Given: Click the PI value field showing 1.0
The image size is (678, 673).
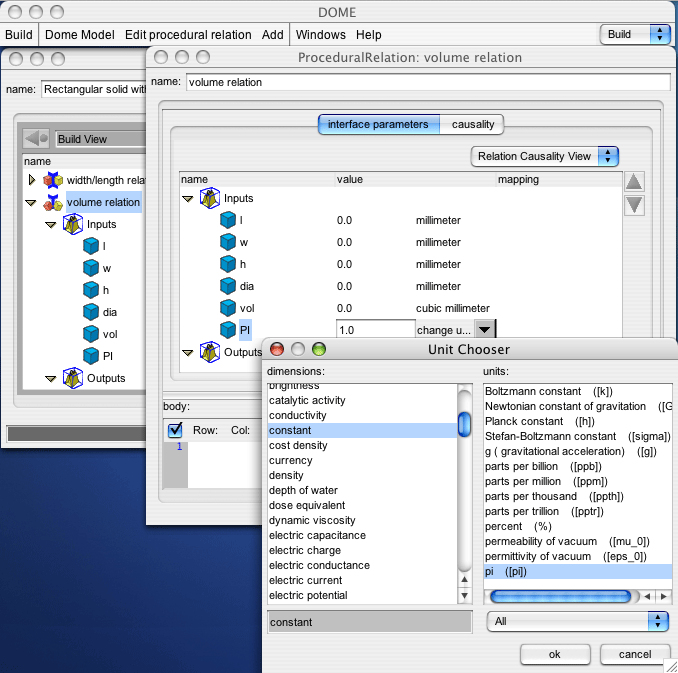Looking at the screenshot, I should click(375, 330).
